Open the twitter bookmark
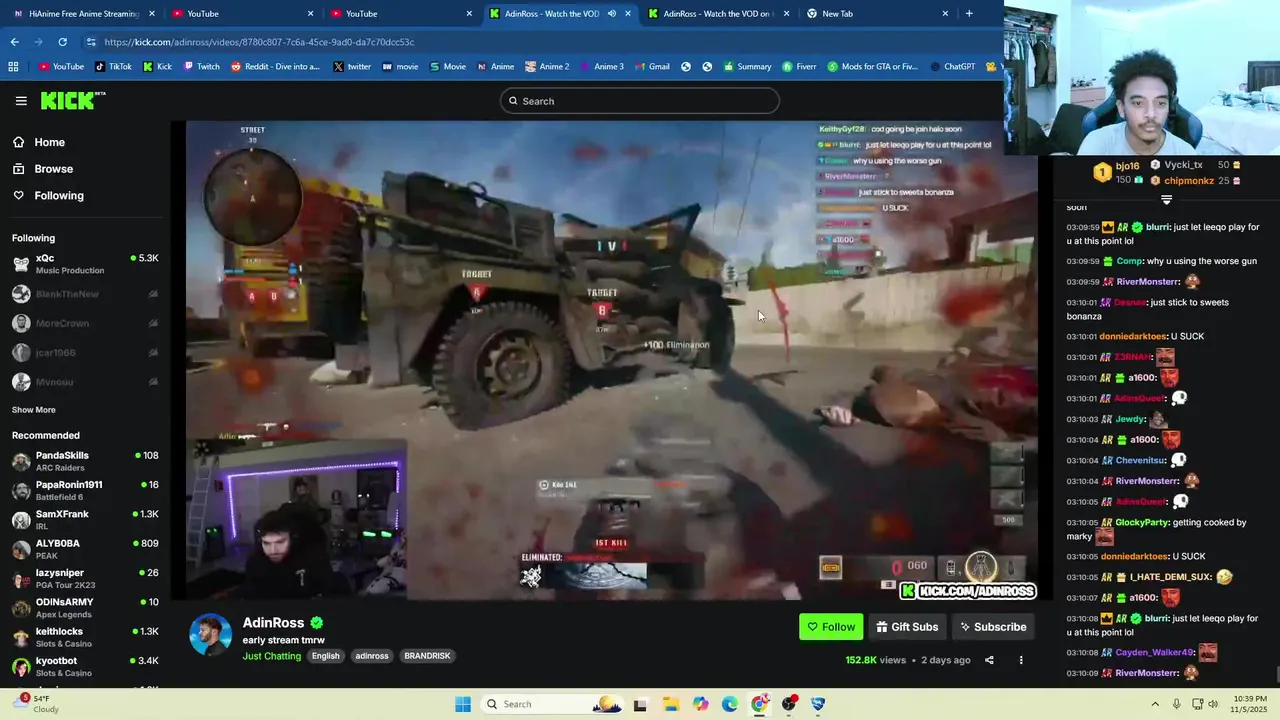This screenshot has height=720, width=1280. click(352, 67)
